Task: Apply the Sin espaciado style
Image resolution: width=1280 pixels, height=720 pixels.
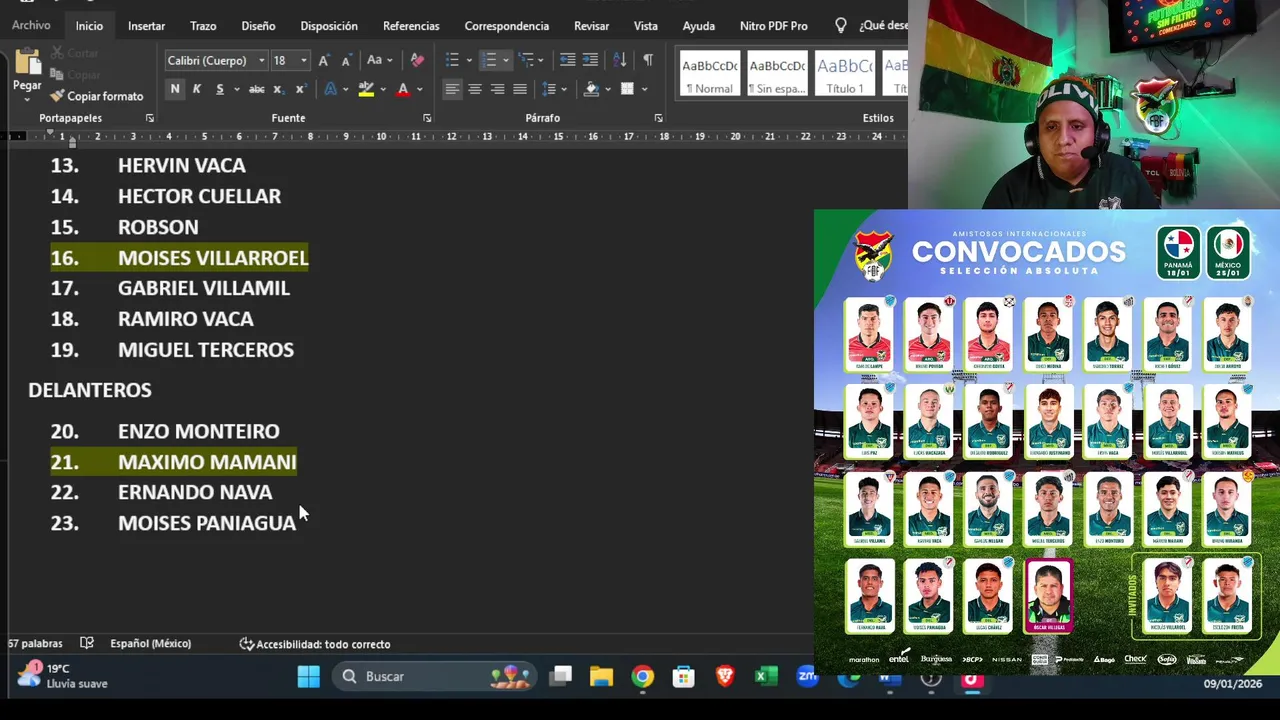Action: pos(777,73)
